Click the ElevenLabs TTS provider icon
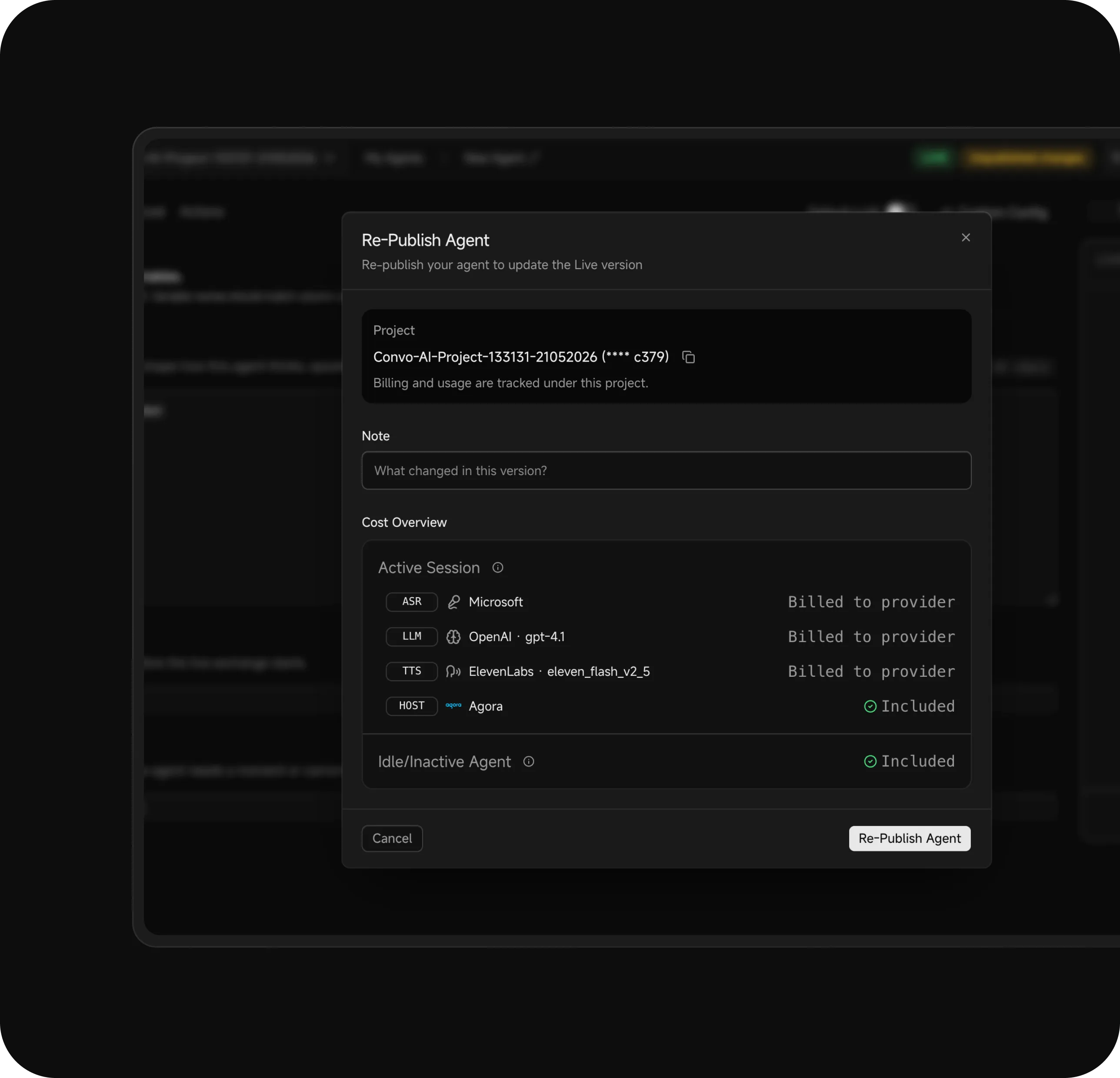The width and height of the screenshot is (1120, 1078). (453, 671)
